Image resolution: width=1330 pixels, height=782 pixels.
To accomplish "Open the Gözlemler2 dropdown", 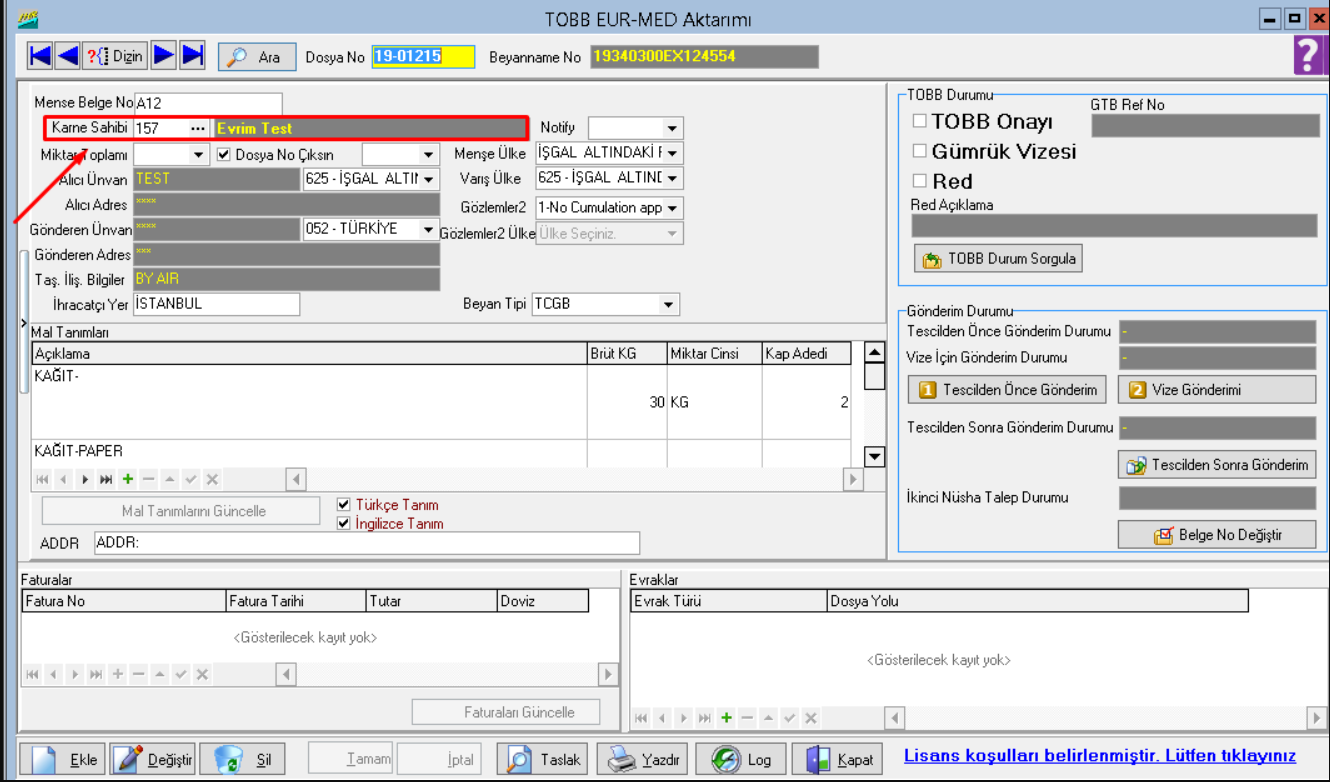I will (x=672, y=208).
